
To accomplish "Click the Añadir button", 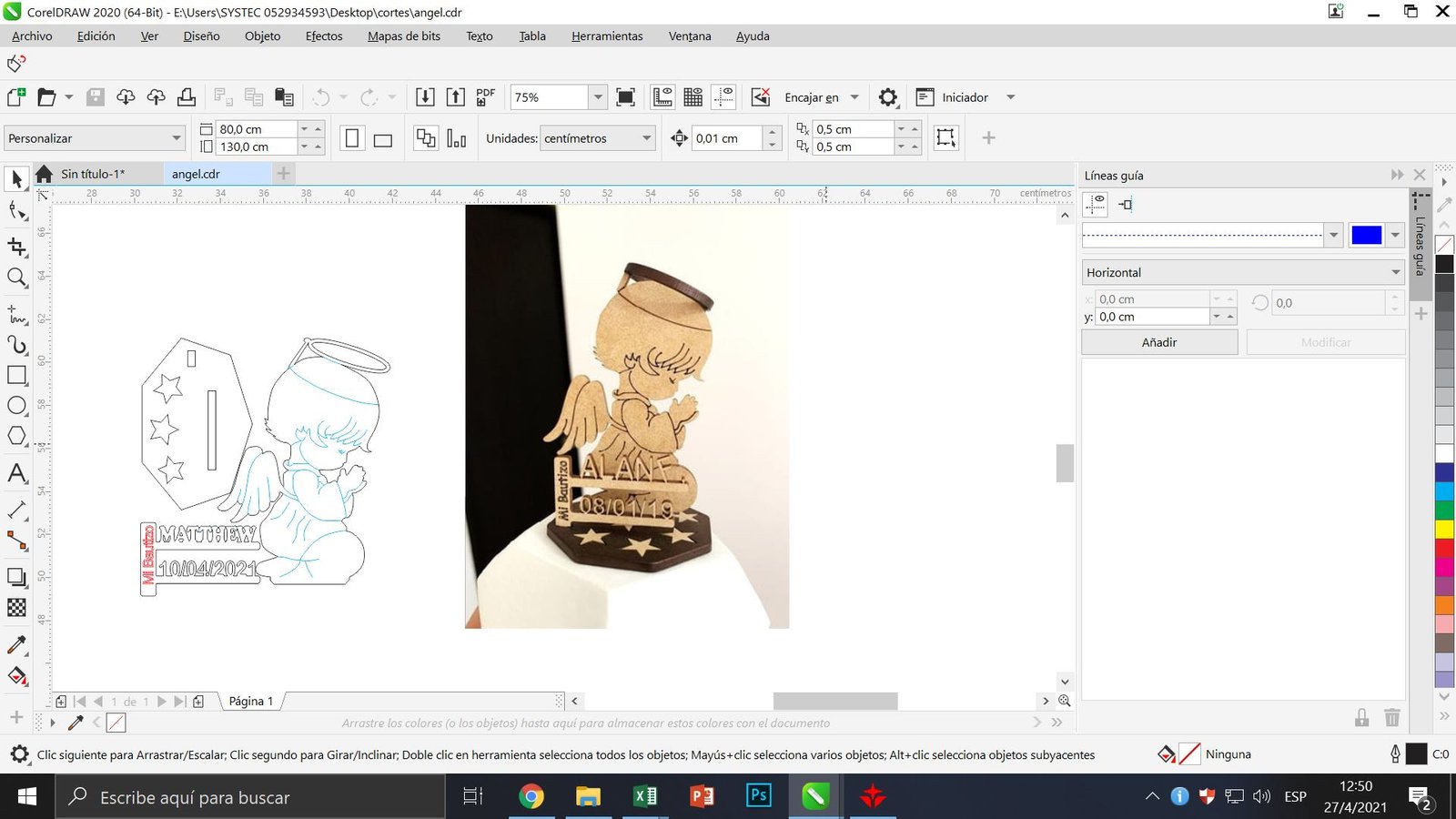I will click(1159, 342).
